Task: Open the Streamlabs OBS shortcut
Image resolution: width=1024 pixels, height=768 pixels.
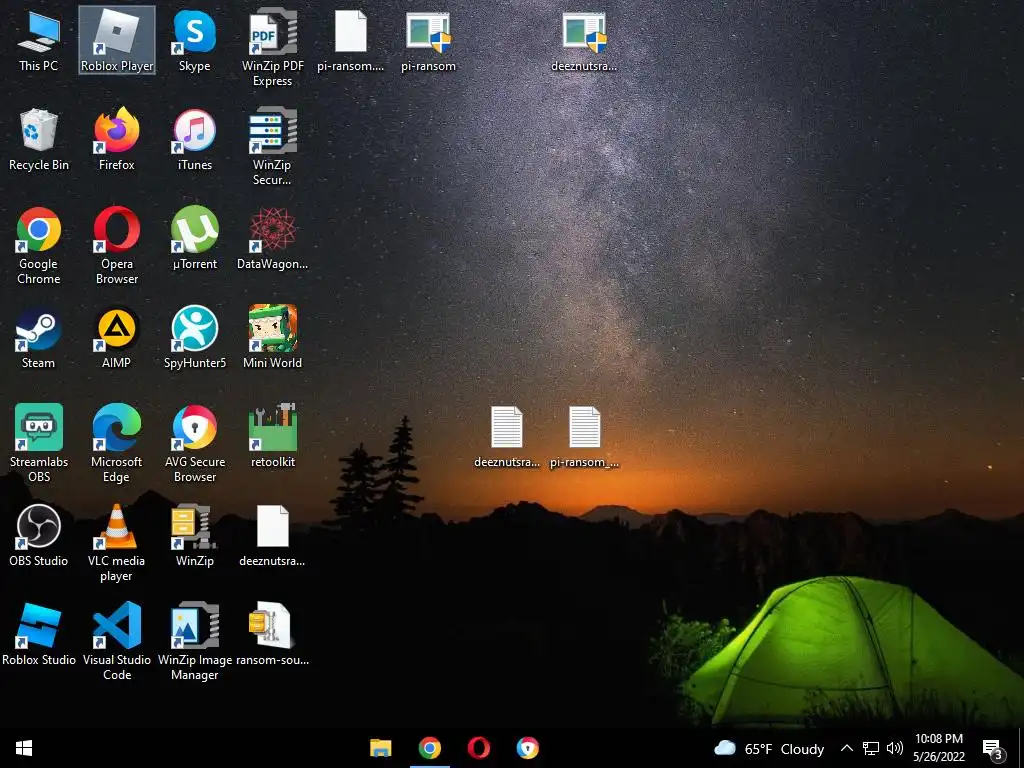Action: coord(39,444)
